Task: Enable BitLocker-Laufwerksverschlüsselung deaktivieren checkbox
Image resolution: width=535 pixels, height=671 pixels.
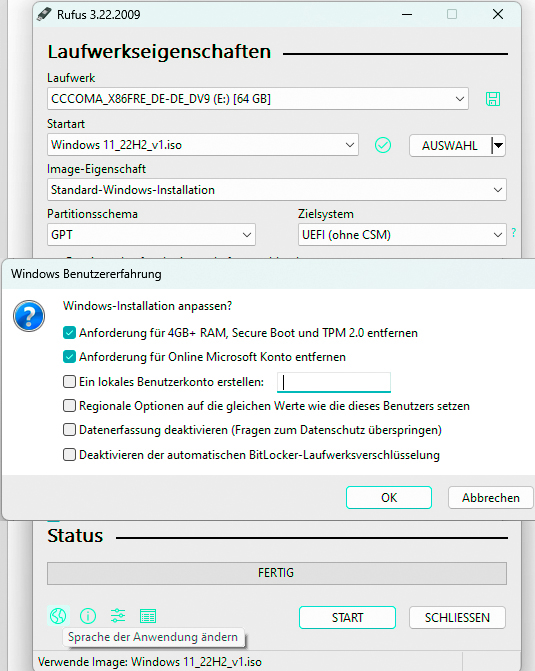Action: tap(69, 454)
